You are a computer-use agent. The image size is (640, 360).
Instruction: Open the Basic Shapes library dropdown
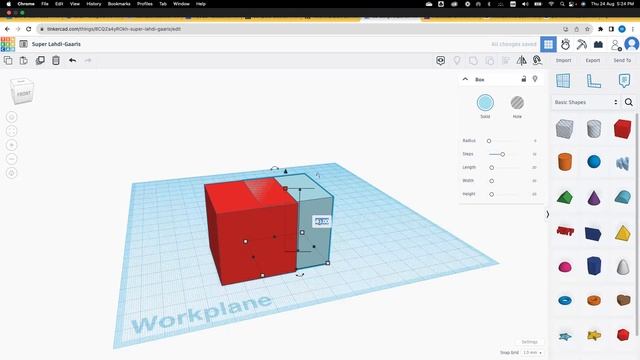(586, 102)
